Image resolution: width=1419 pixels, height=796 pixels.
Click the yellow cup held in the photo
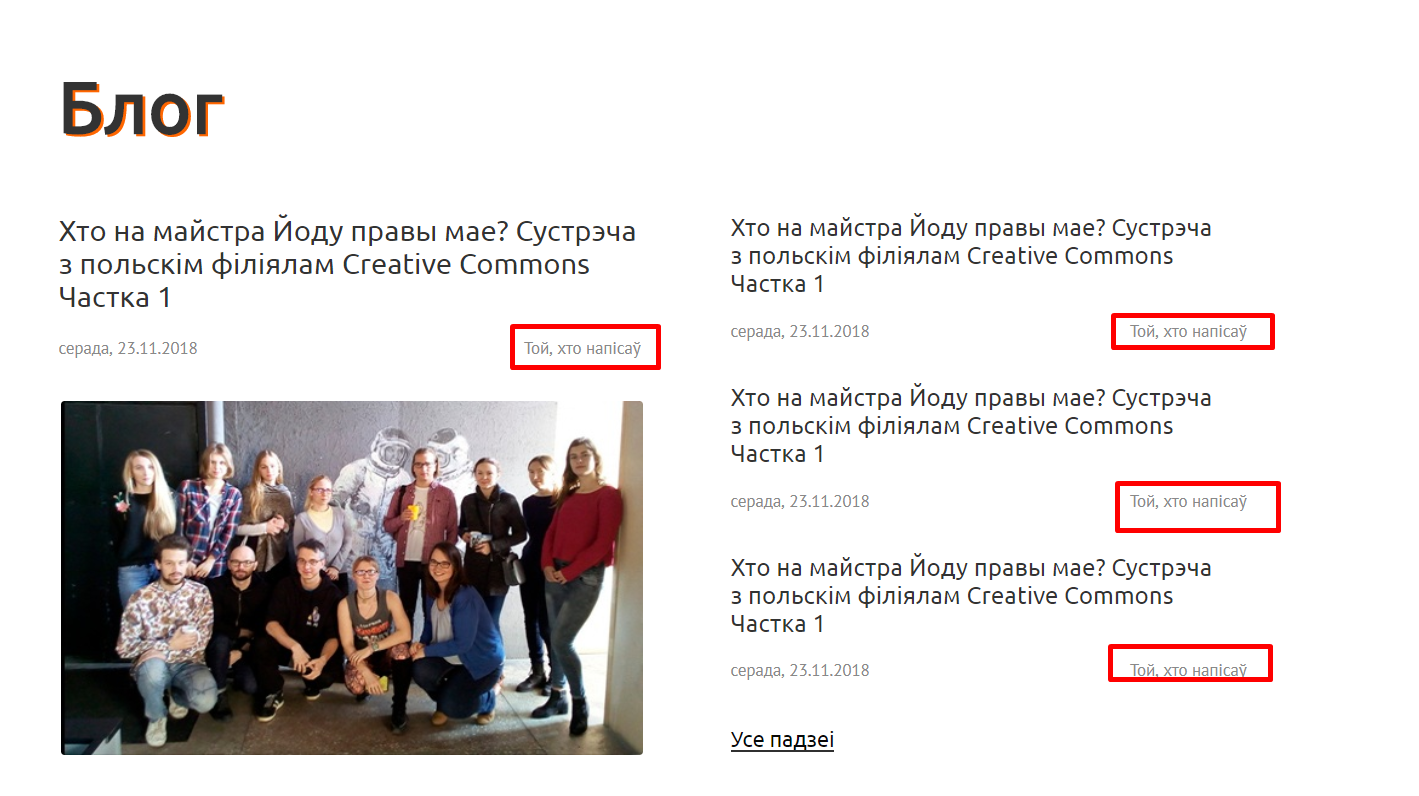click(x=414, y=512)
